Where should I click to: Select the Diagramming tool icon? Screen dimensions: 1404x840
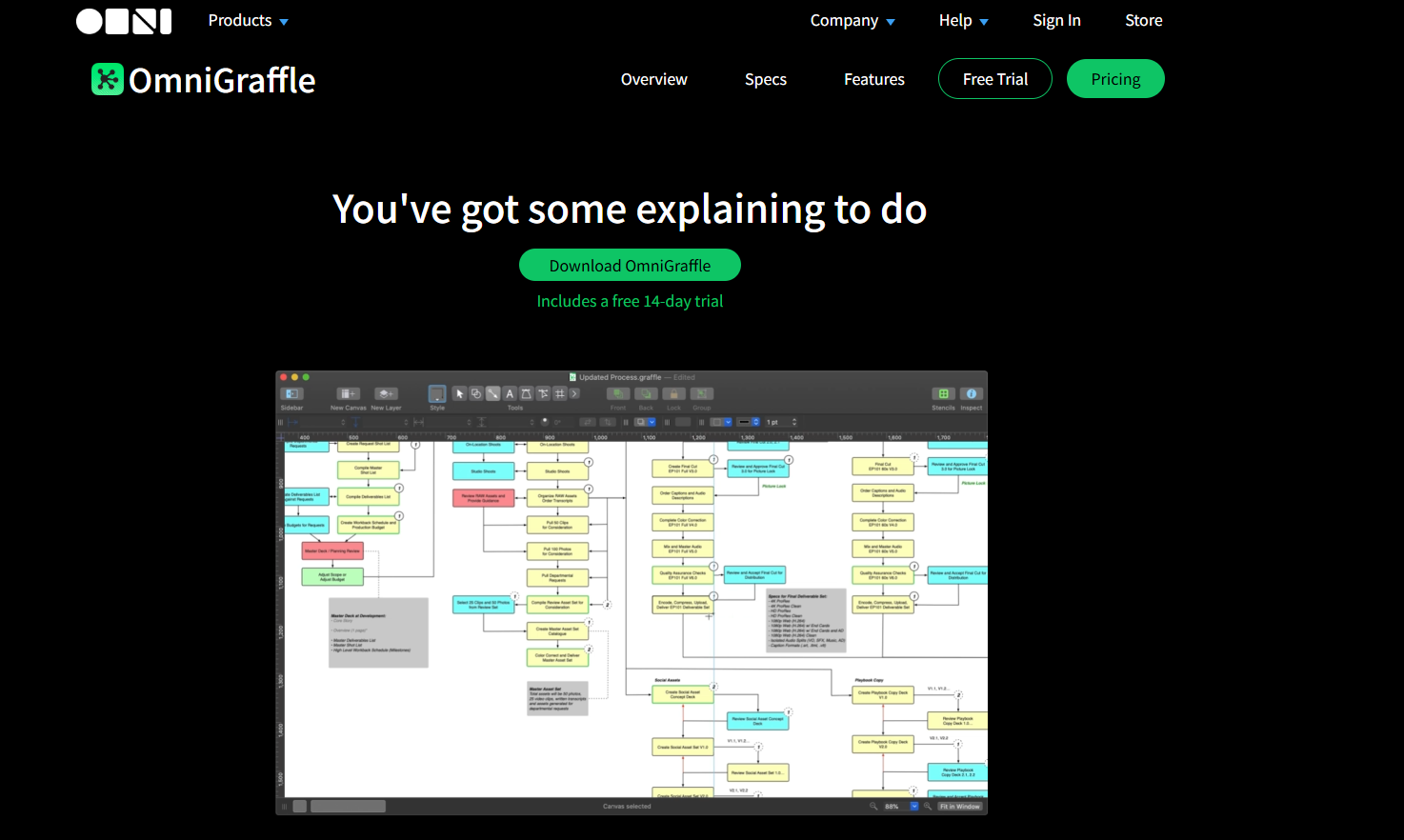coord(543,393)
